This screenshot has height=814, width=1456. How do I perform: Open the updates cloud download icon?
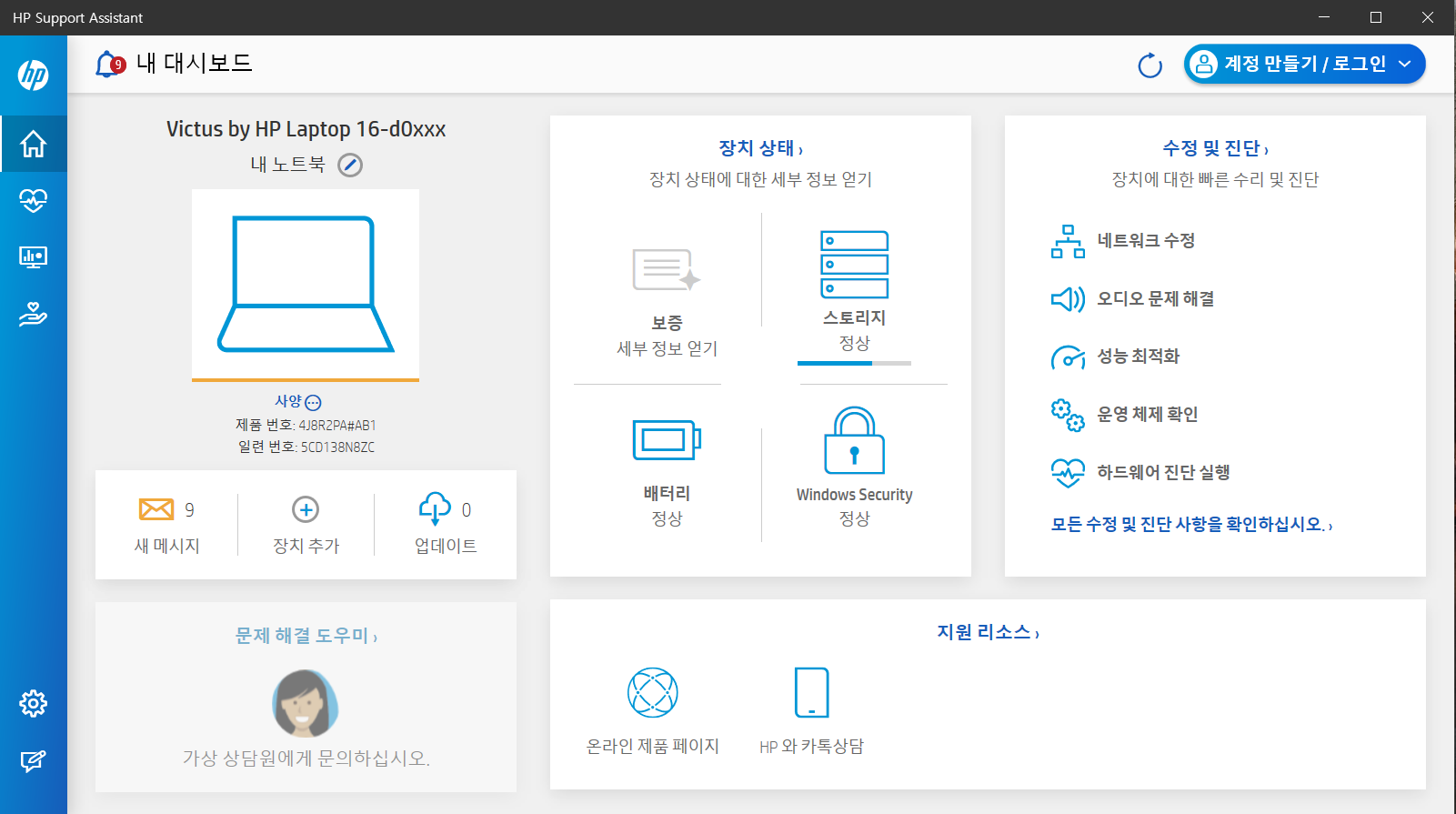point(435,508)
